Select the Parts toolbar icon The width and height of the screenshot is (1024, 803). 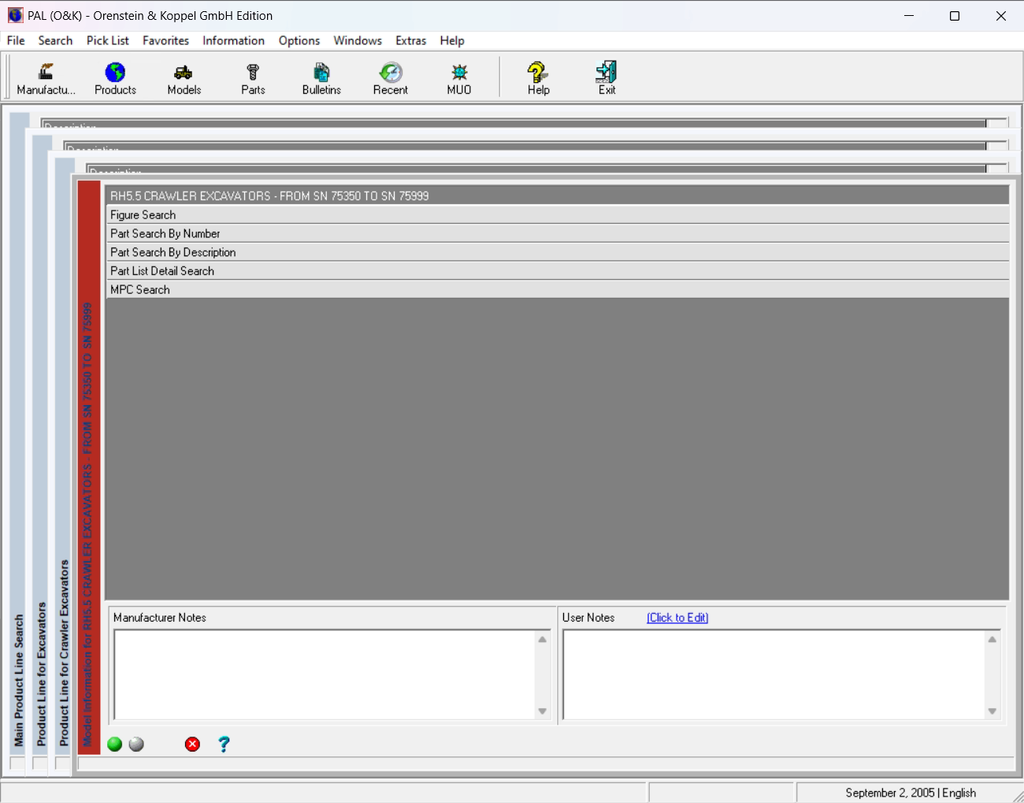click(x=253, y=78)
